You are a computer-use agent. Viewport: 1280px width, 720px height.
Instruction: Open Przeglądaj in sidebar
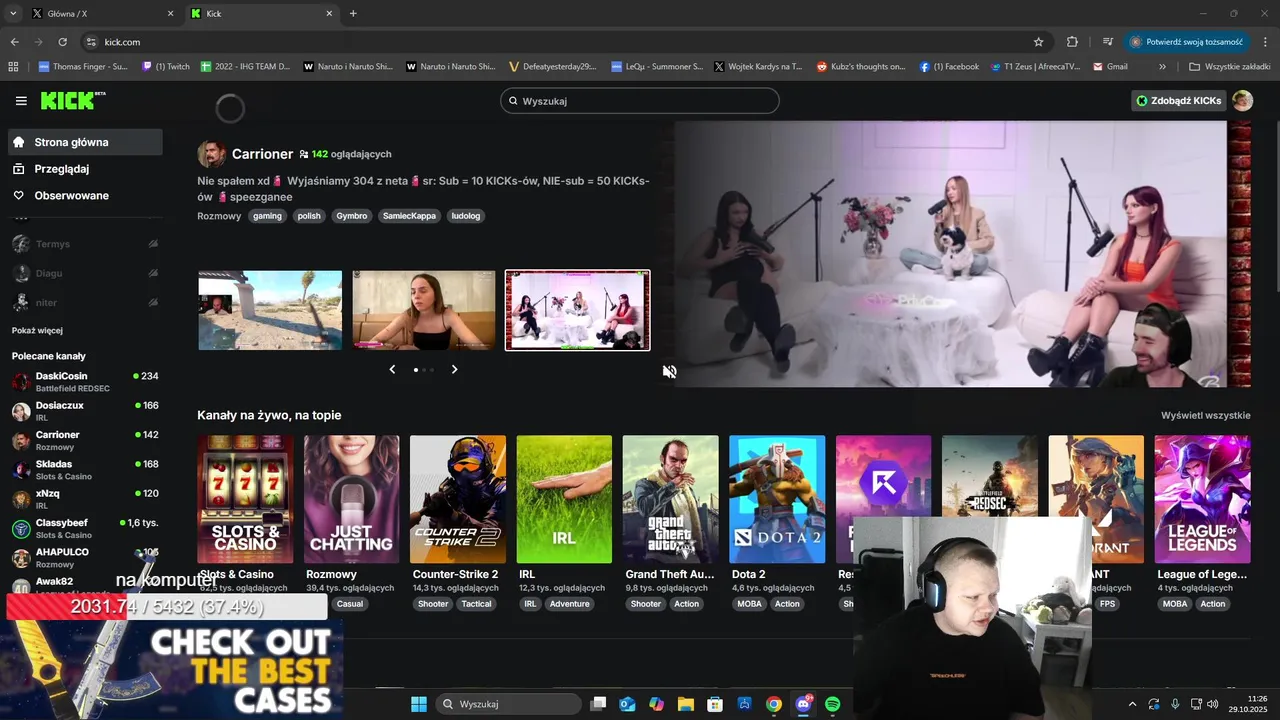click(x=85, y=169)
